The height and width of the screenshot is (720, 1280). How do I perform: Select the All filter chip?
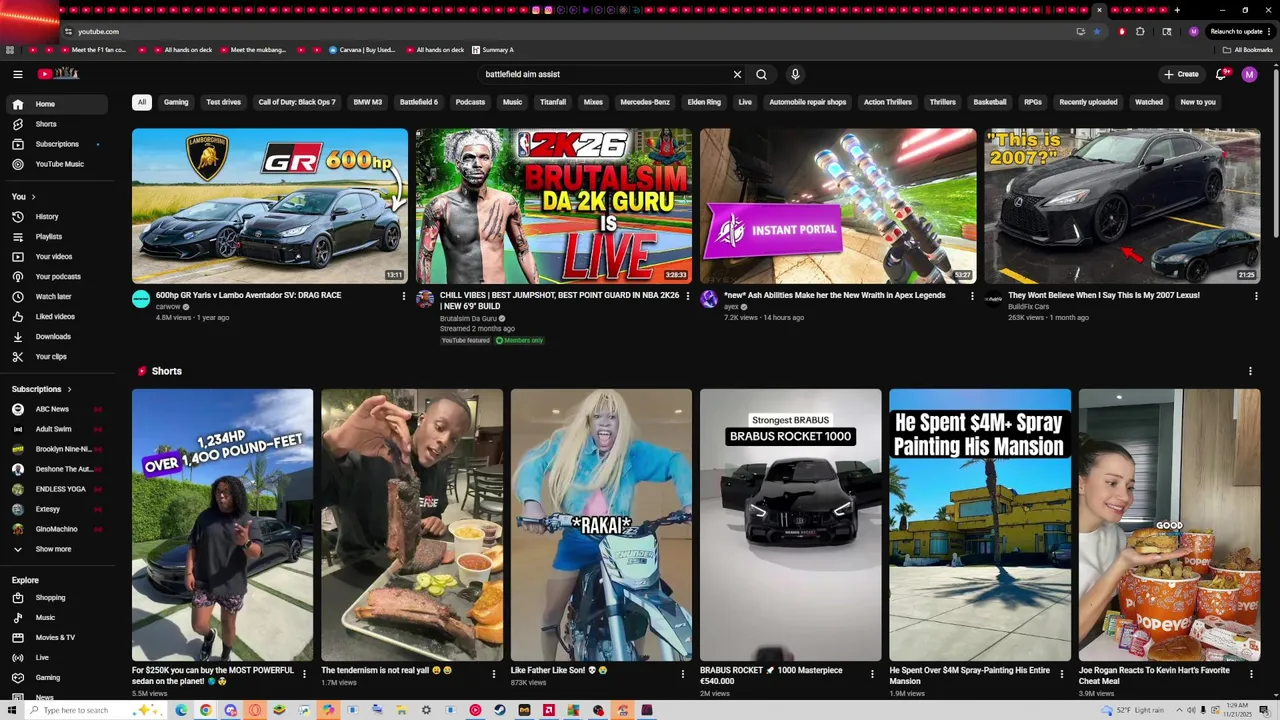pos(142,102)
